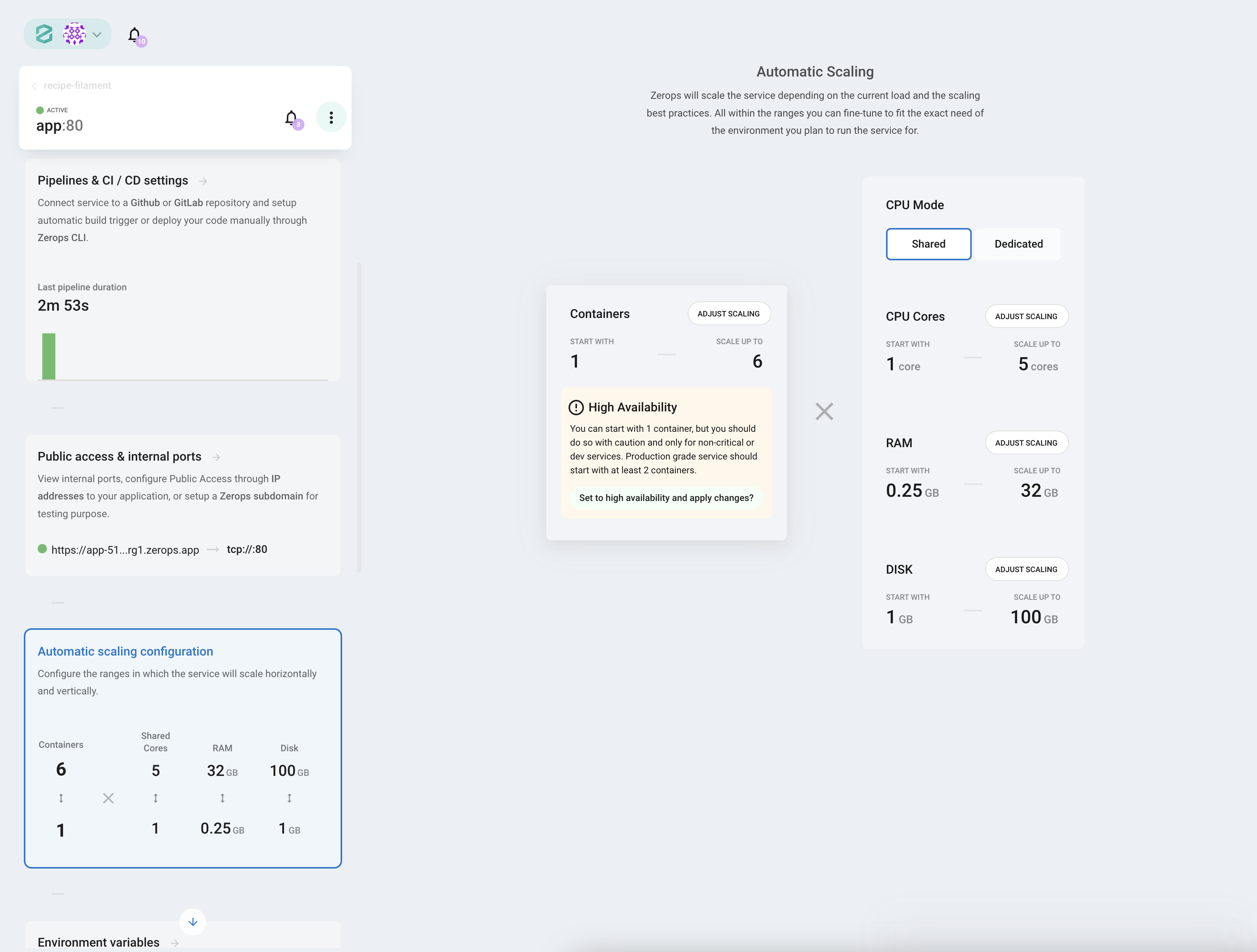Adjust scaling for Containers
Viewport: 1257px width, 952px height.
tap(728, 314)
